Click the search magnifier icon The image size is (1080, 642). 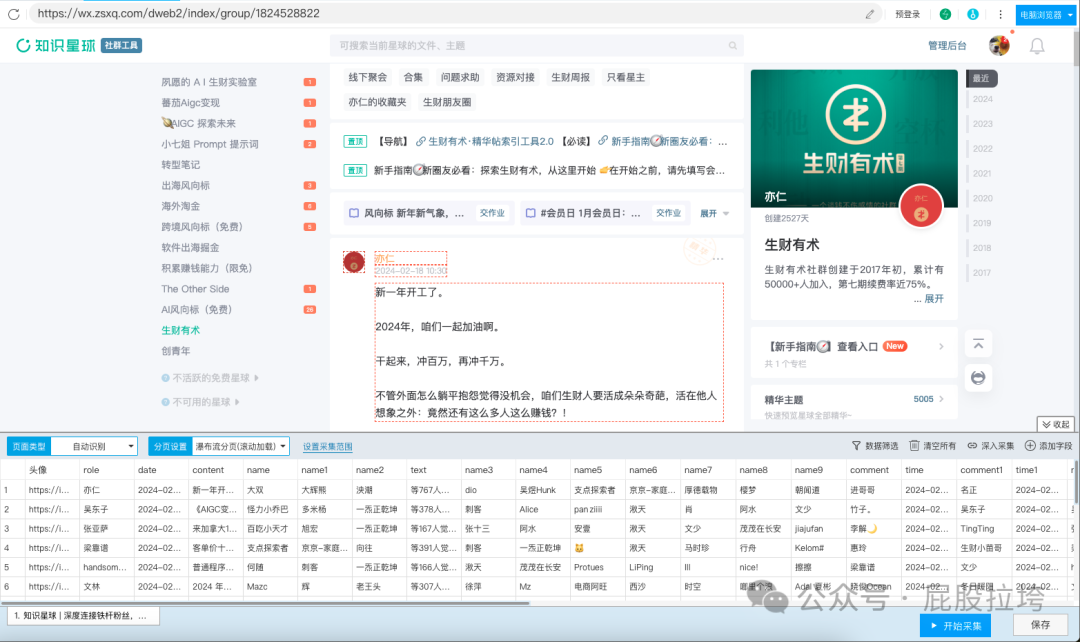click(x=733, y=45)
